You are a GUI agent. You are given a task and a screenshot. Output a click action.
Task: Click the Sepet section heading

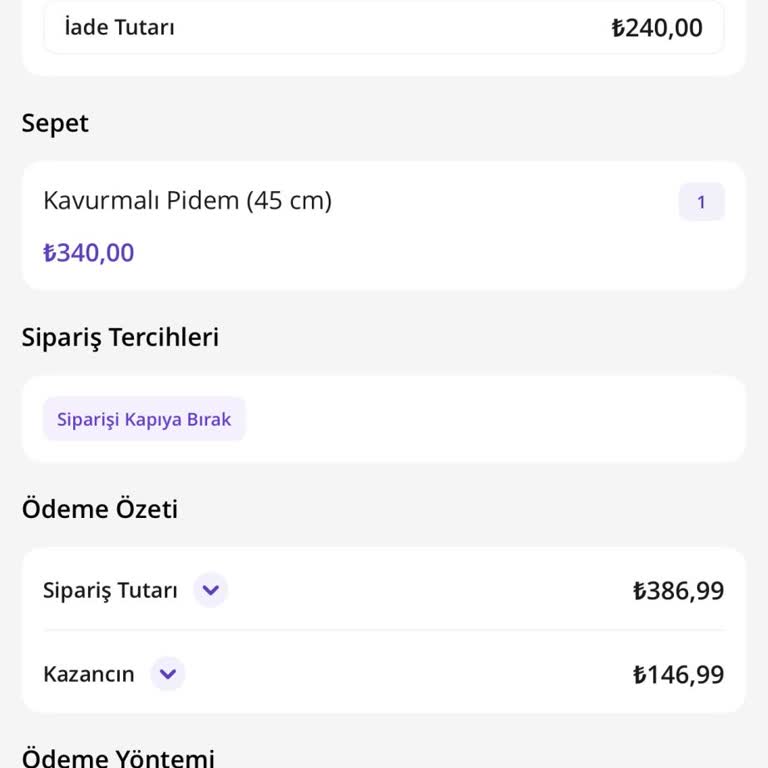tap(55, 123)
